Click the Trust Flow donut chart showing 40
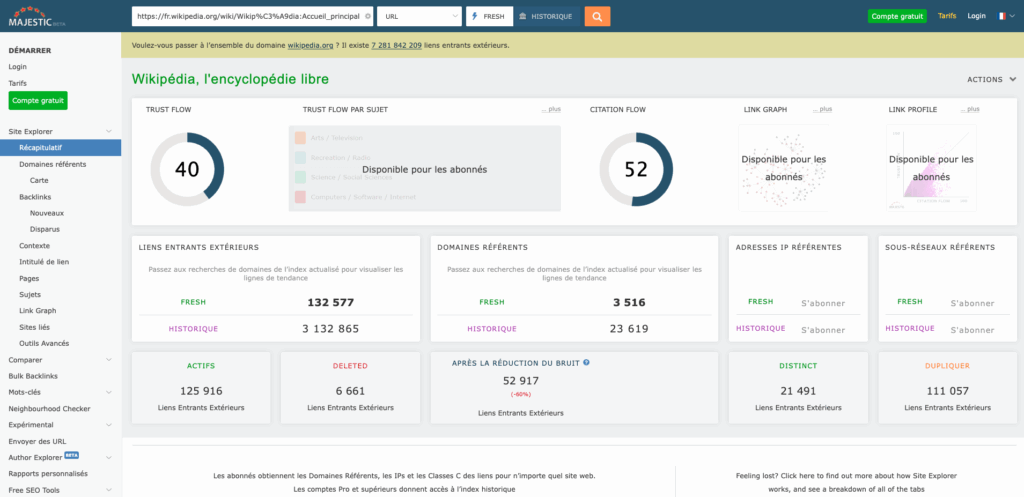 [x=187, y=169]
